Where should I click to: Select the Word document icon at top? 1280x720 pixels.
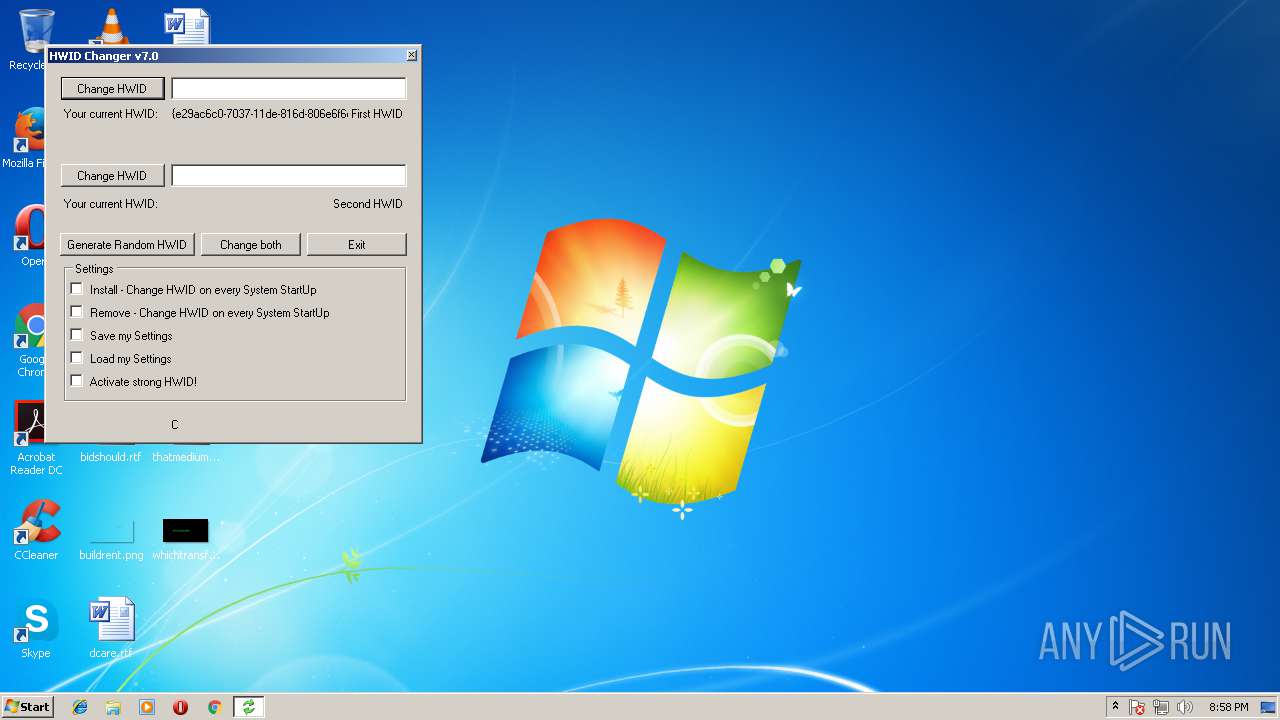[x=187, y=27]
